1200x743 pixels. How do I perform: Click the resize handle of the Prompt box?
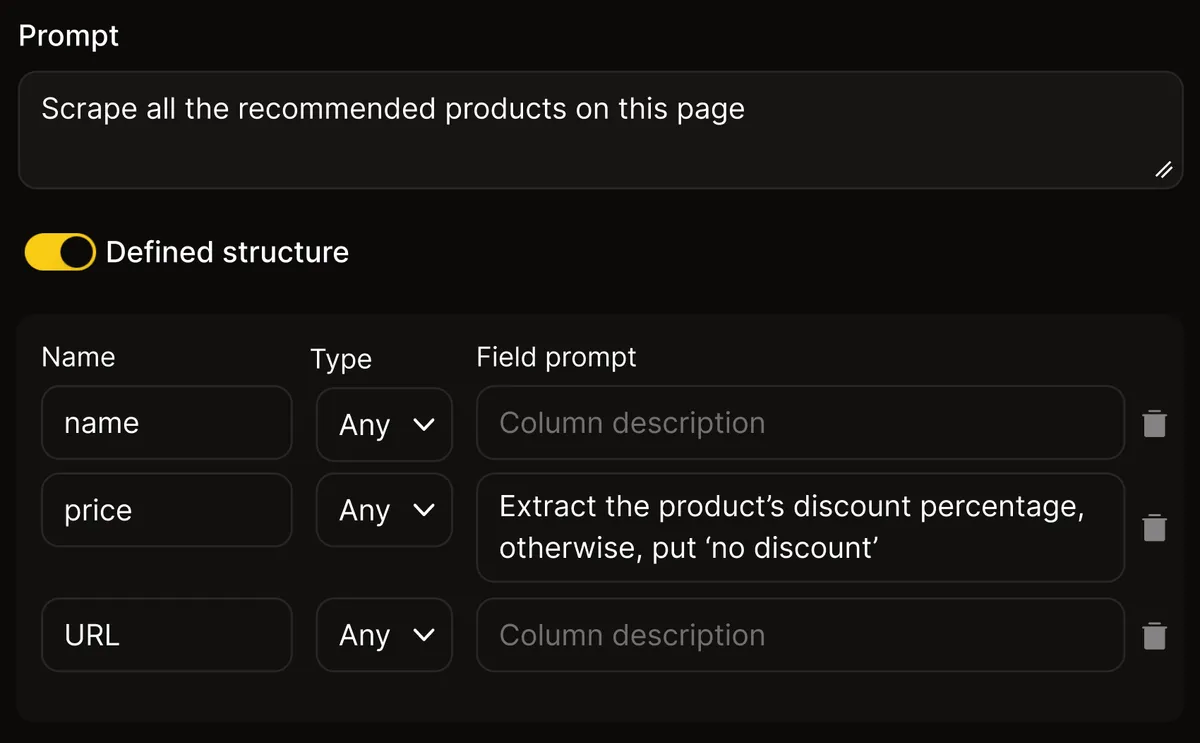coord(1164,170)
